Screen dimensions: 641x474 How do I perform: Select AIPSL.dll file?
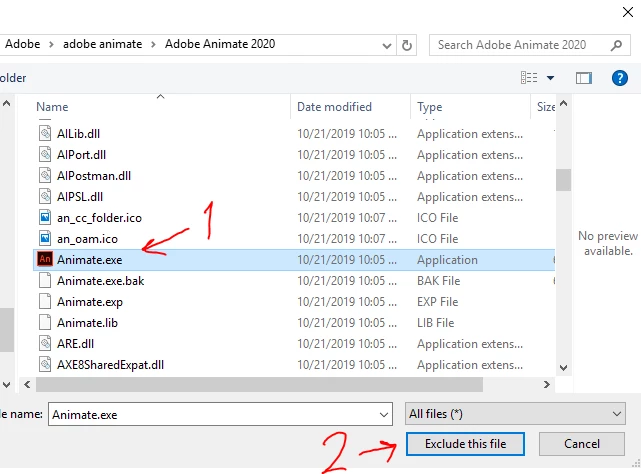pos(80,197)
